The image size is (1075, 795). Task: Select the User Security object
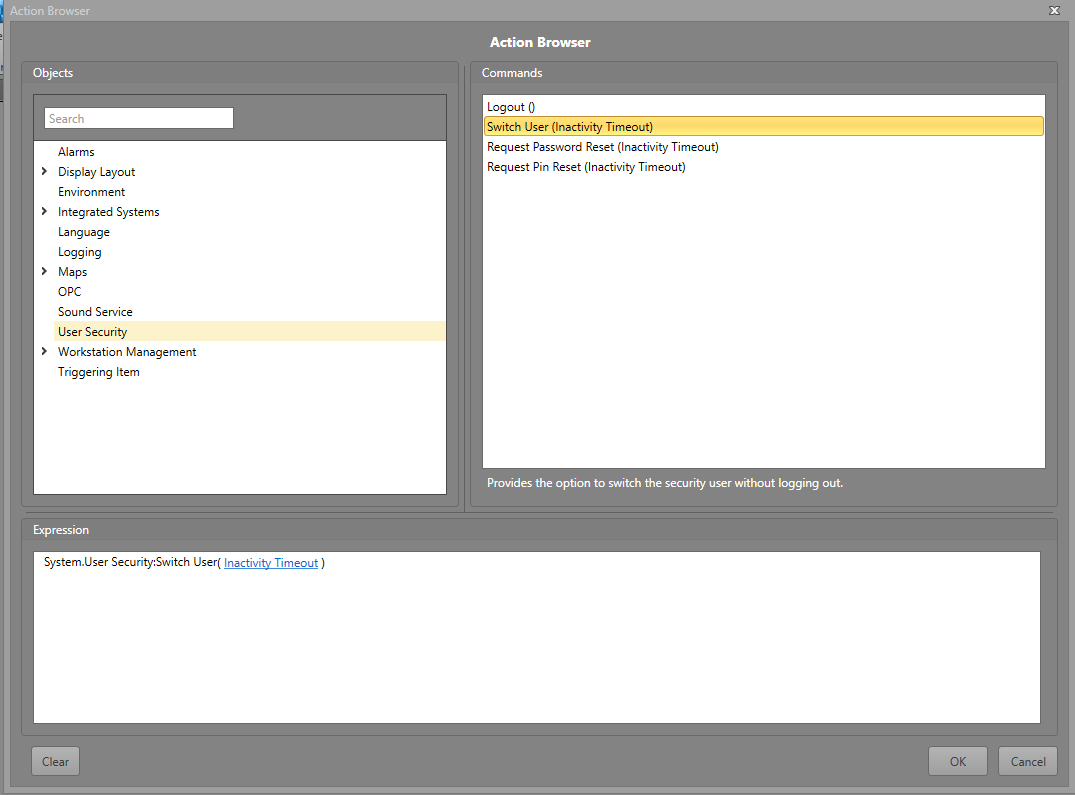point(92,332)
